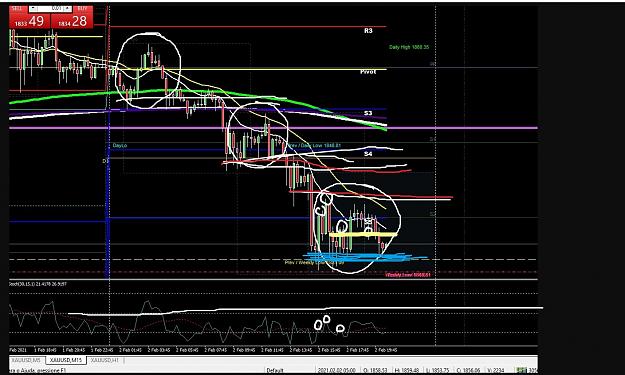Select the S4 support level label
Screen dimensions: 625x375
pyautogui.click(x=368, y=154)
